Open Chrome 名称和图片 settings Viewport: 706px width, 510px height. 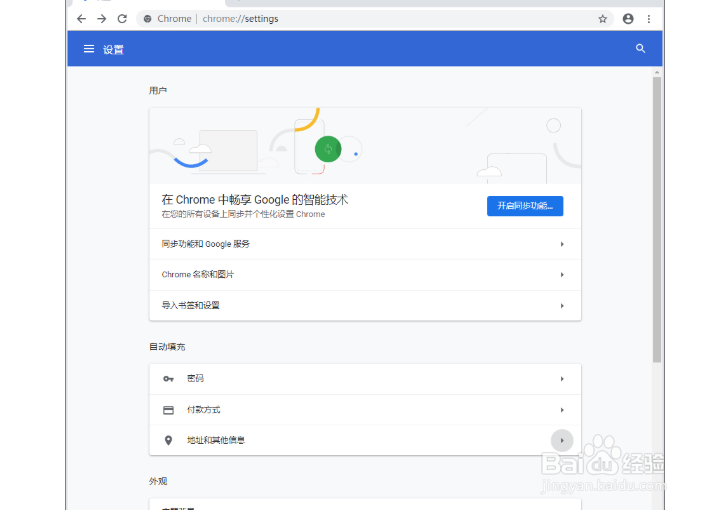pyautogui.click(x=365, y=275)
